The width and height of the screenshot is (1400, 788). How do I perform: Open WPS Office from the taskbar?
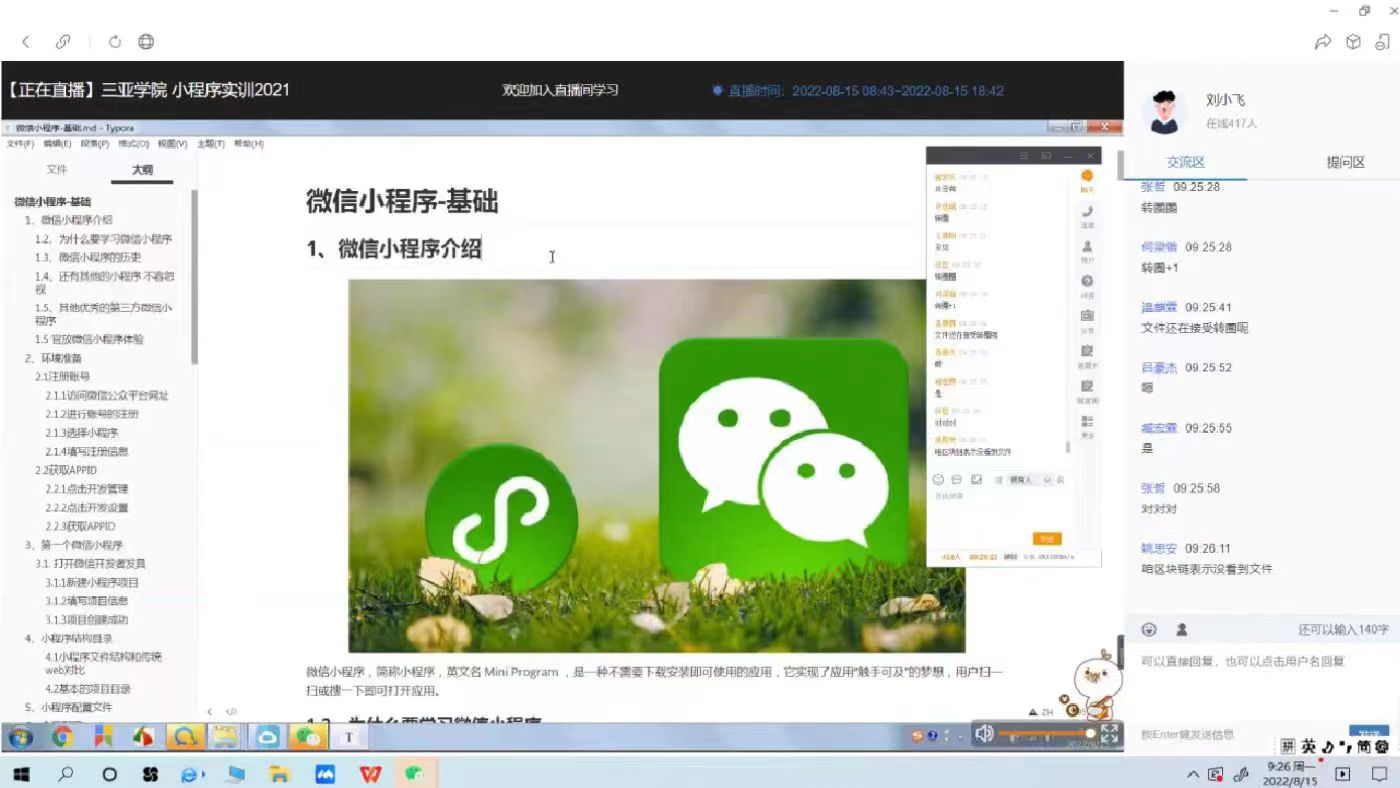tap(370, 774)
